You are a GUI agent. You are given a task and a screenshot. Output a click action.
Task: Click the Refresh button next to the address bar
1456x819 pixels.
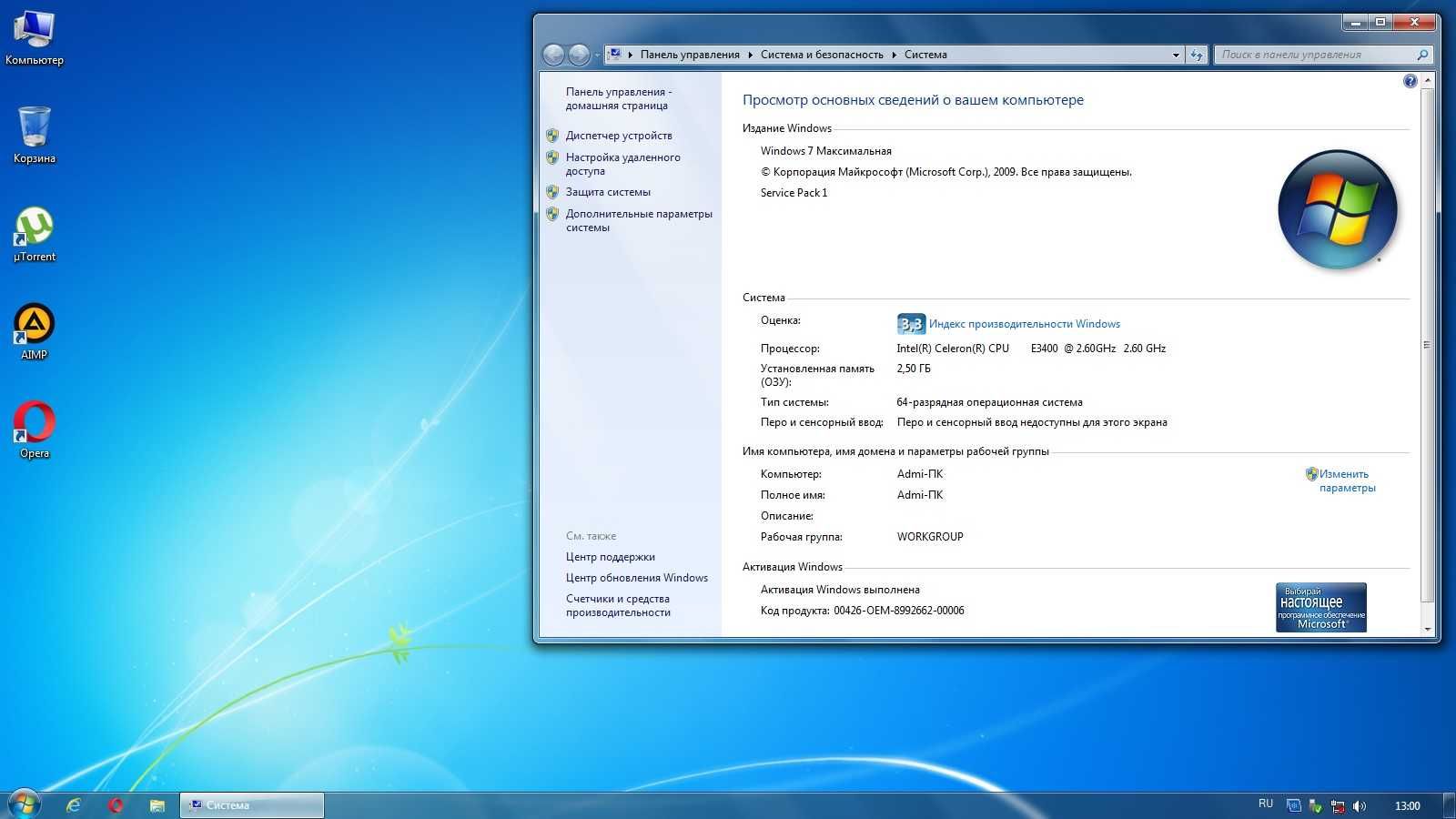[1197, 56]
